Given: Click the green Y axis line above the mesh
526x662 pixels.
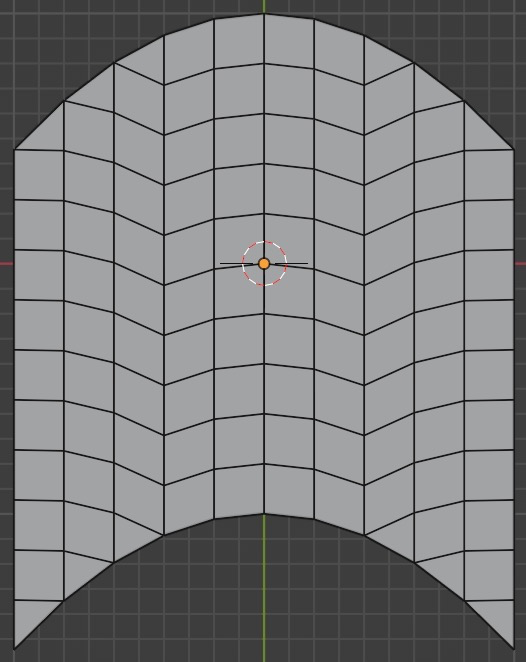Looking at the screenshot, I should pyautogui.click(x=264, y=6).
